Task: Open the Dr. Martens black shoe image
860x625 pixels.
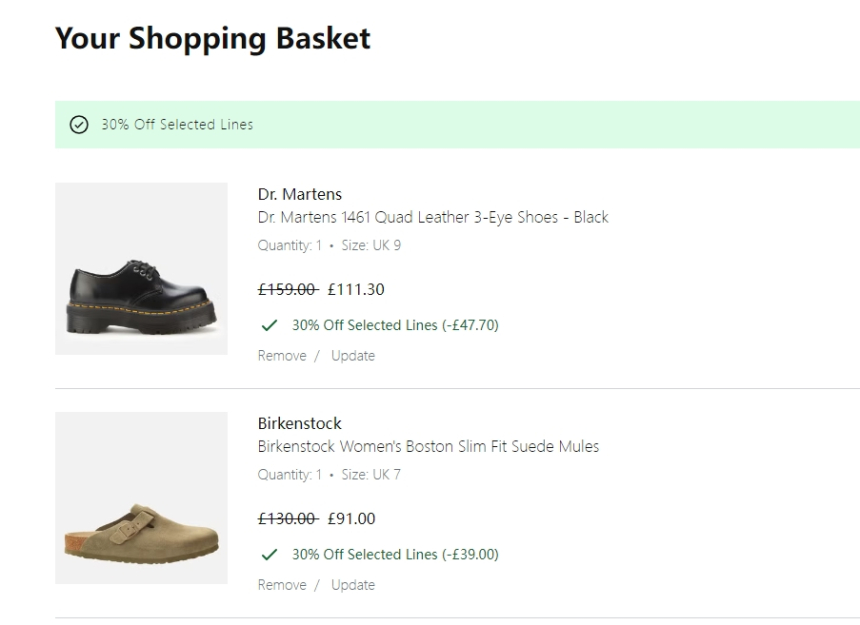Action: [141, 268]
